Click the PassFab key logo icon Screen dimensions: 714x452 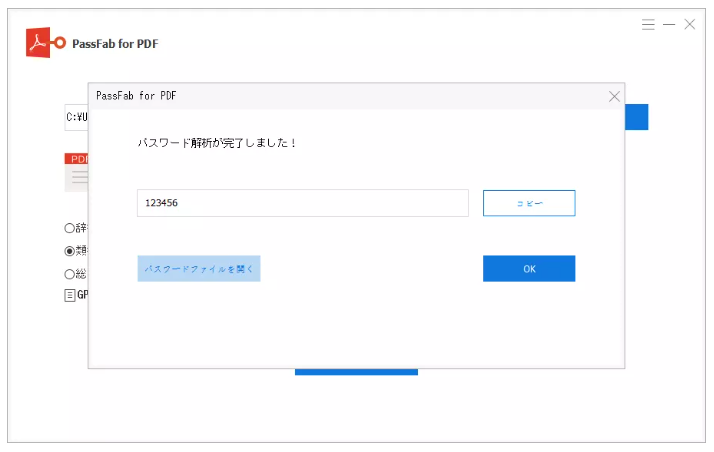(x=47, y=43)
